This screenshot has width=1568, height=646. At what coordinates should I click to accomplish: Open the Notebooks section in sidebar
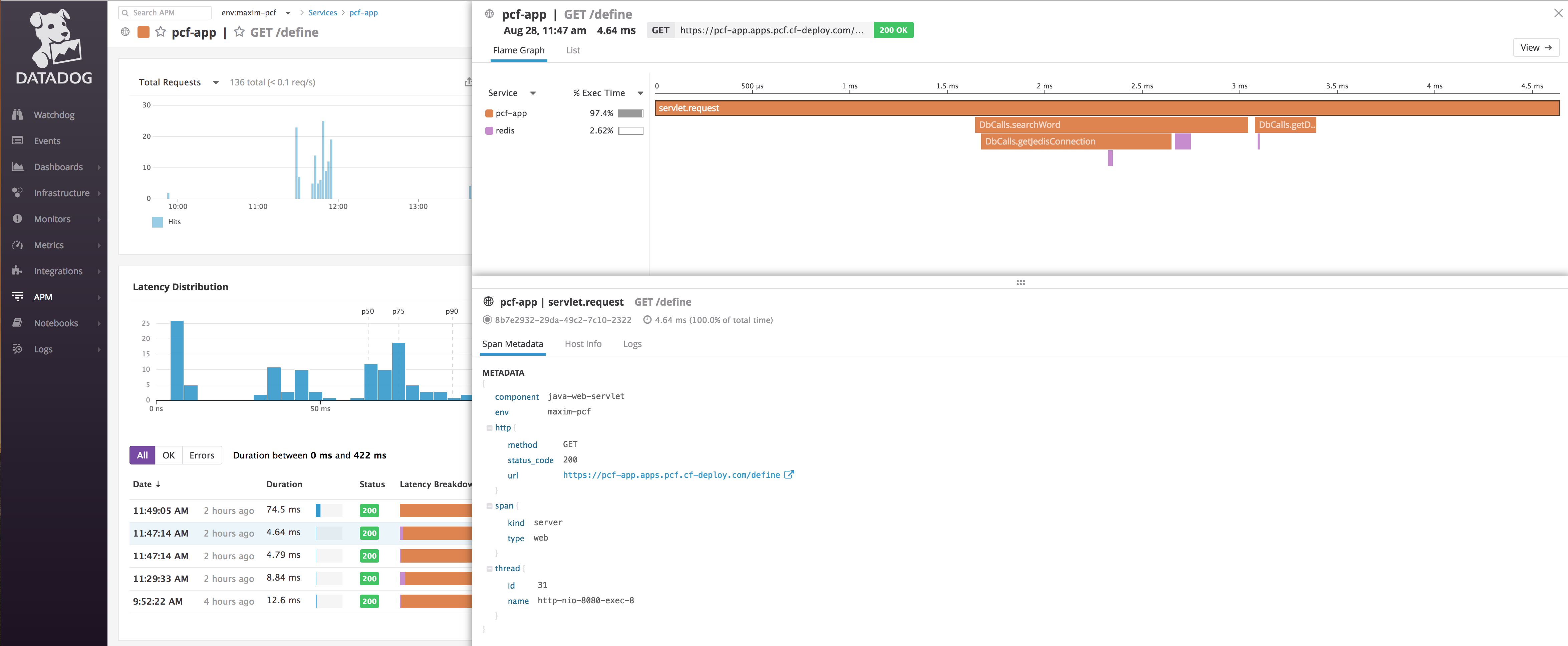56,323
